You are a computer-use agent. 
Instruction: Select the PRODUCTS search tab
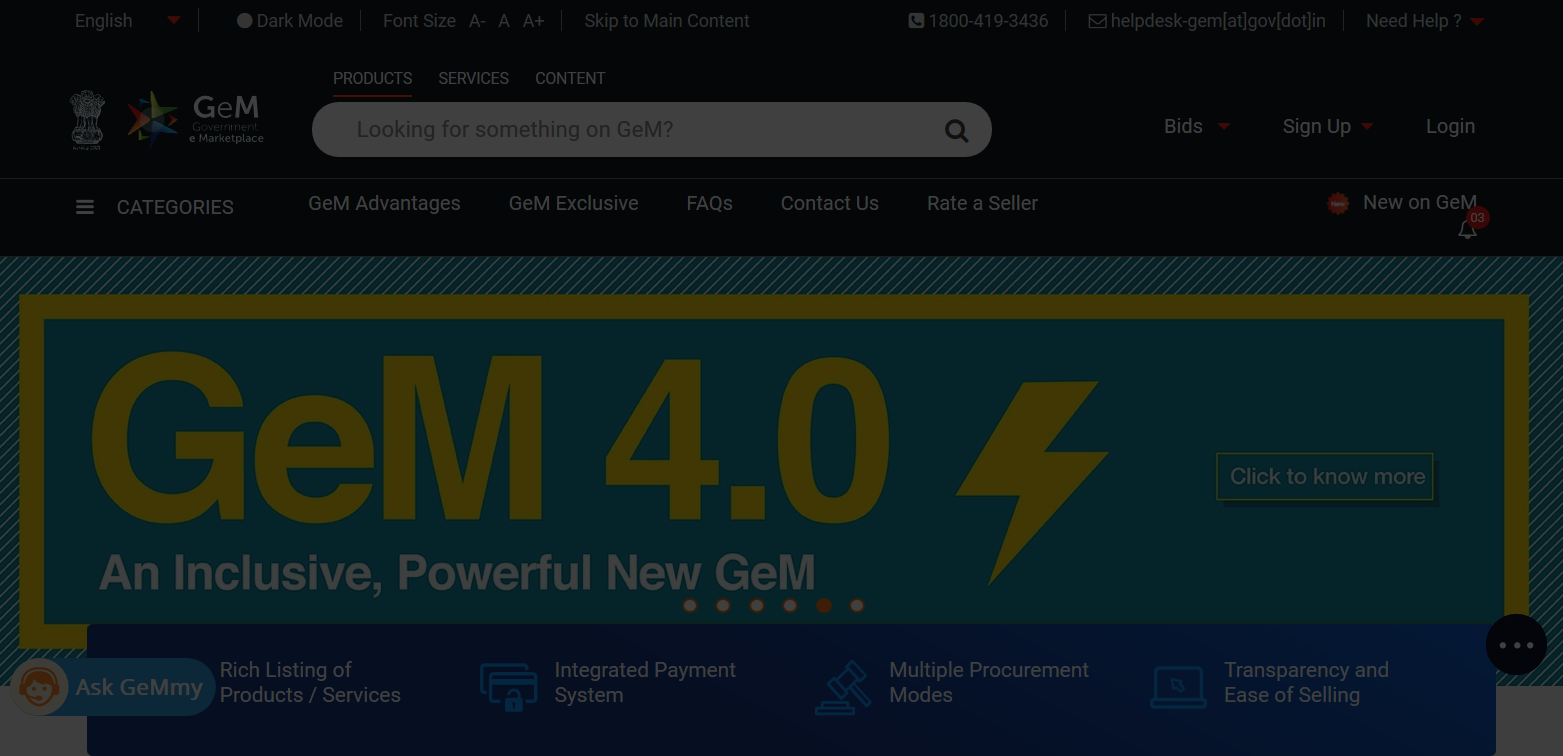tap(372, 78)
